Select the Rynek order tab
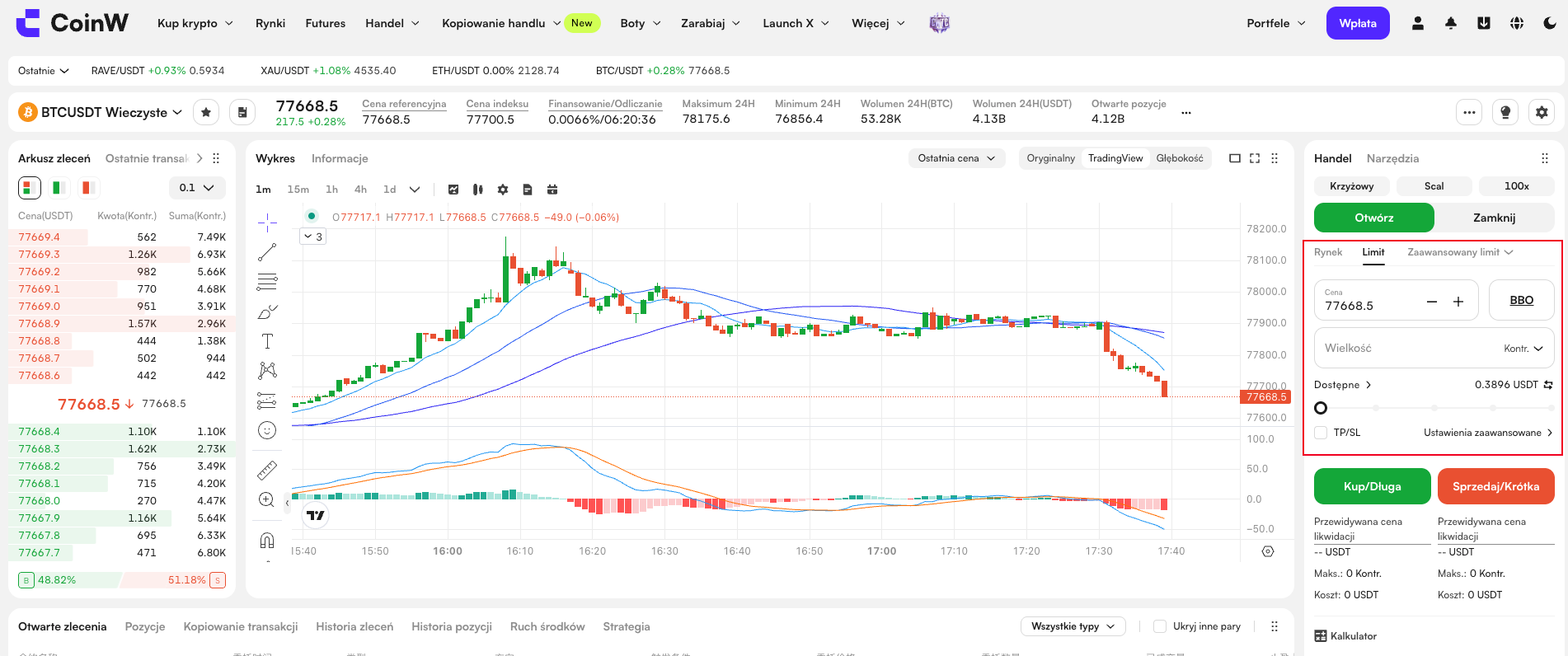This screenshot has width=1568, height=656. click(x=1327, y=252)
